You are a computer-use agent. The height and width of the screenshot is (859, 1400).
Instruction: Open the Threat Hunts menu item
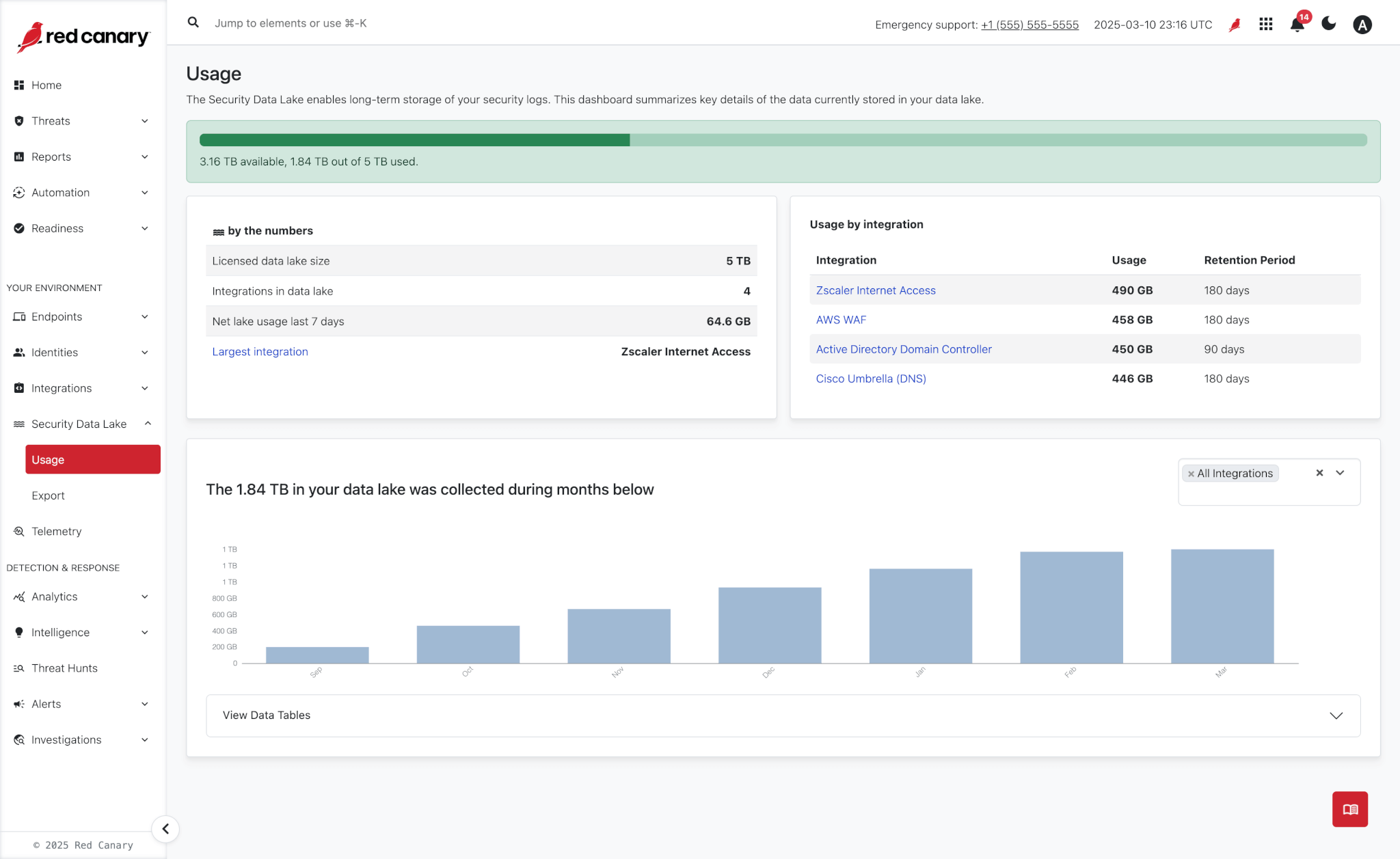(64, 668)
